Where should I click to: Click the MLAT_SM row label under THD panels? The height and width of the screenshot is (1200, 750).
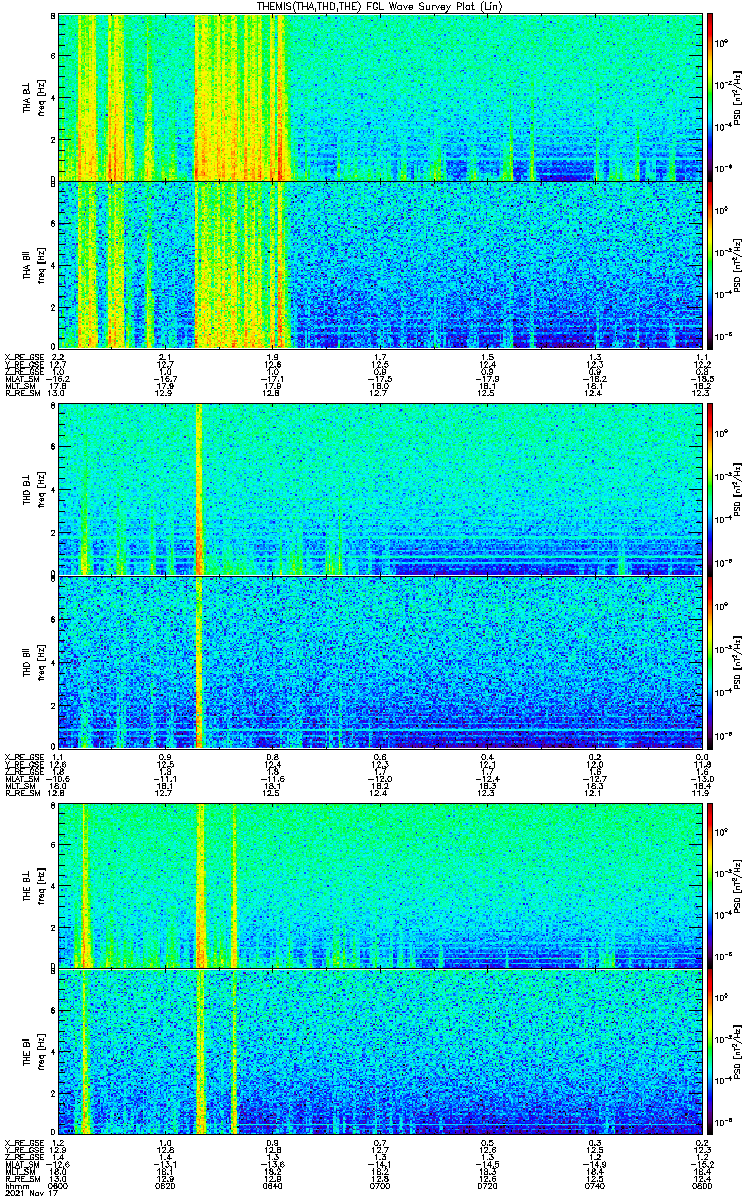point(21,778)
